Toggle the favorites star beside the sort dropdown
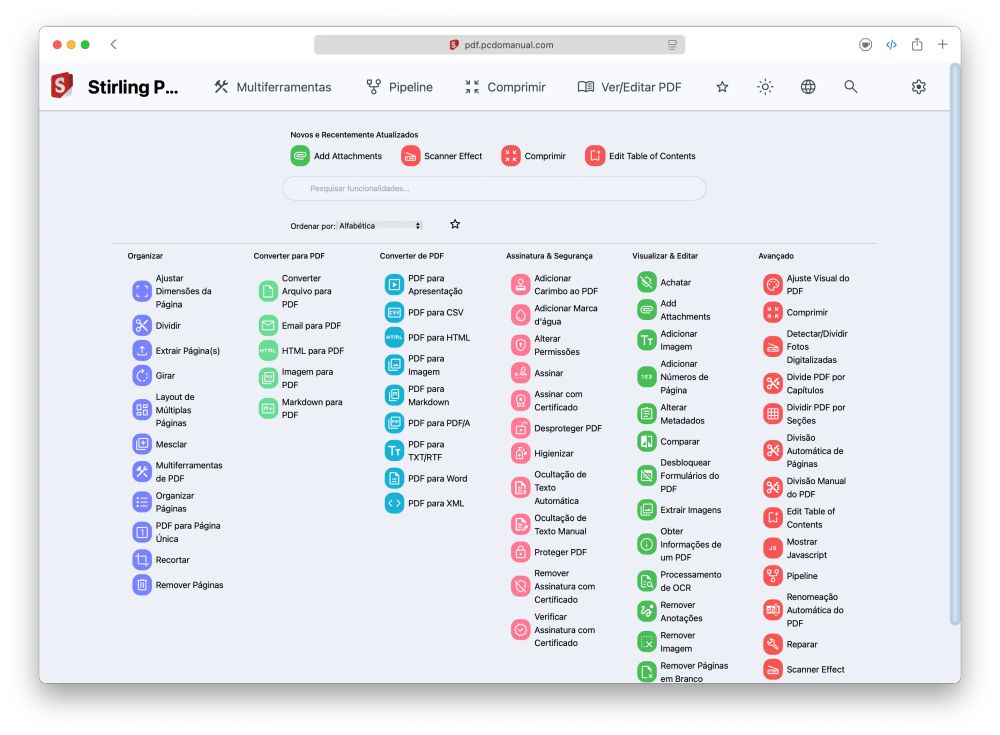The width and height of the screenshot is (1000, 735). pos(455,224)
